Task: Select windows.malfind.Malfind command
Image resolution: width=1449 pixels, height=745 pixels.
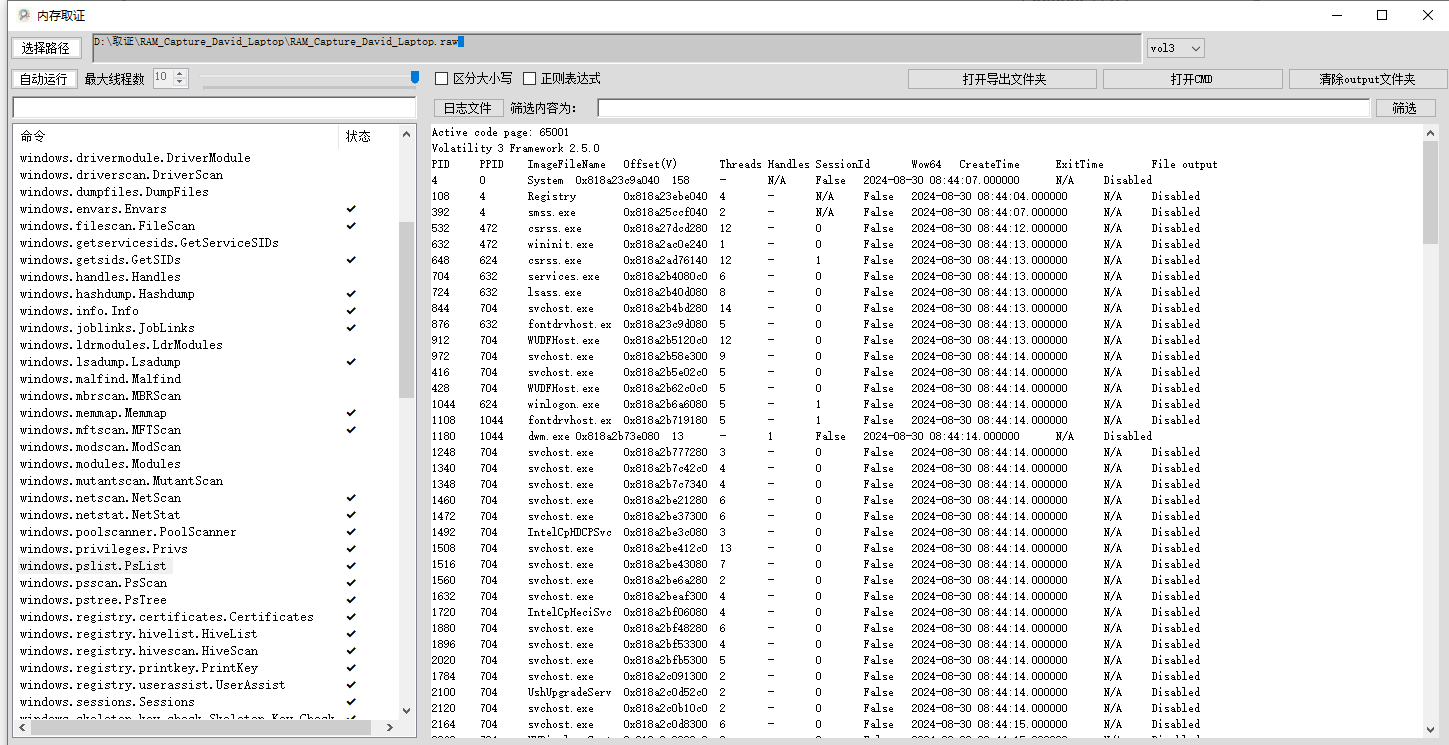Action: (x=100, y=379)
